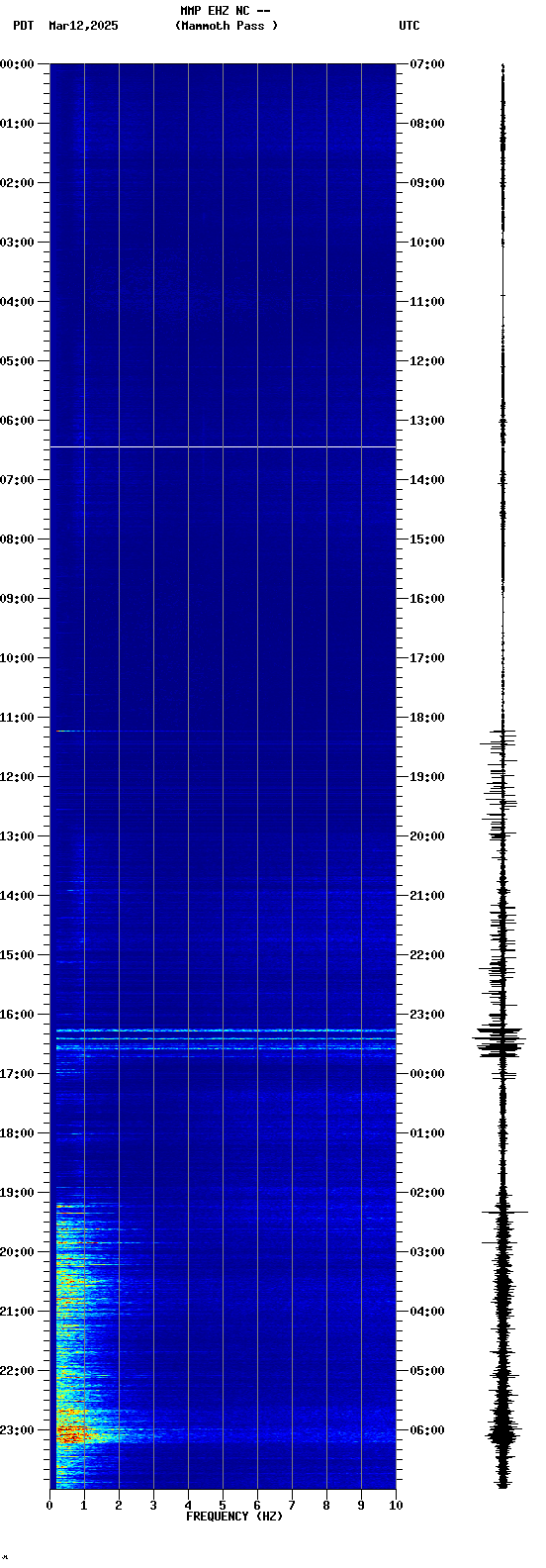The width and height of the screenshot is (546, 1568).
Task: Click the 'PDT' timezone label
Action: 23,26
